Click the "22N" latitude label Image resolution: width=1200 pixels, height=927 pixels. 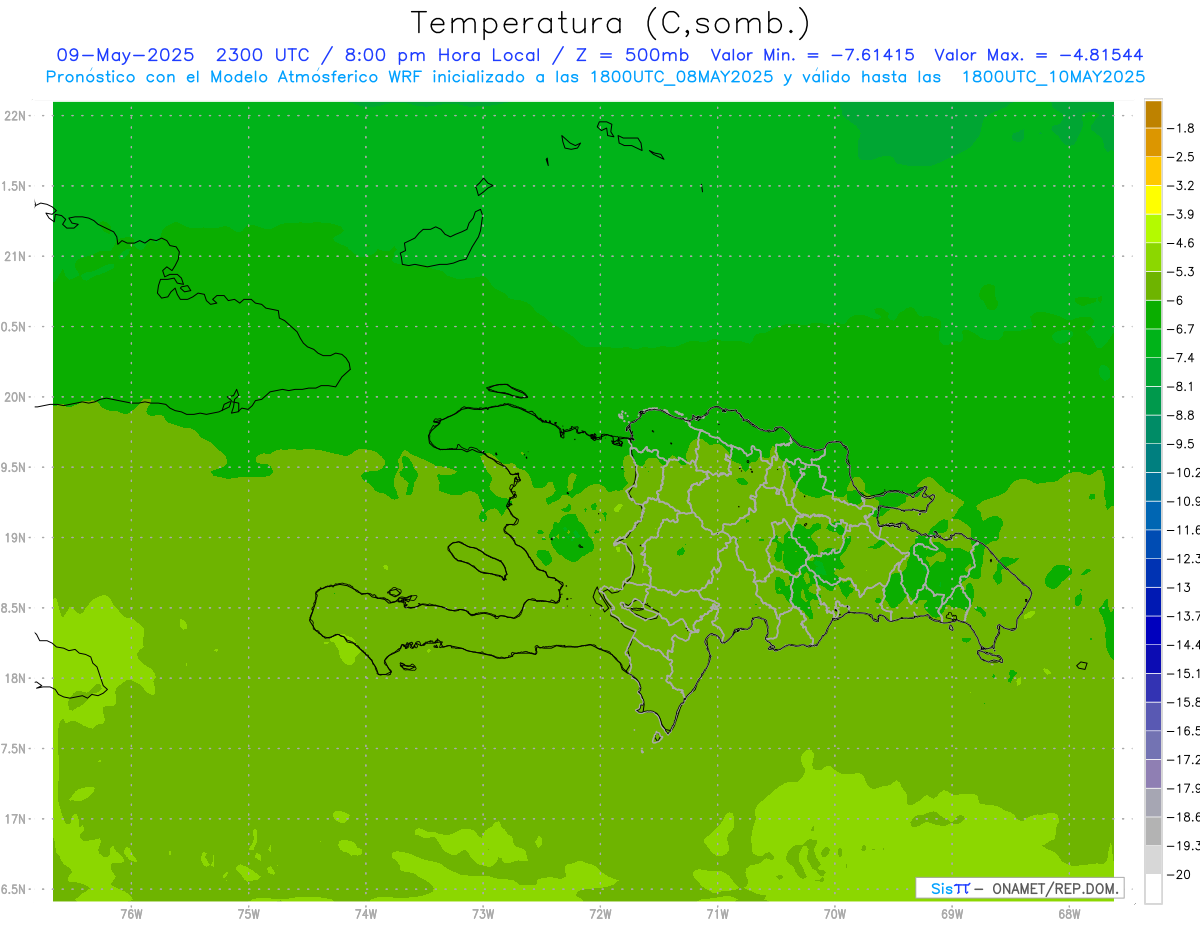[16, 115]
